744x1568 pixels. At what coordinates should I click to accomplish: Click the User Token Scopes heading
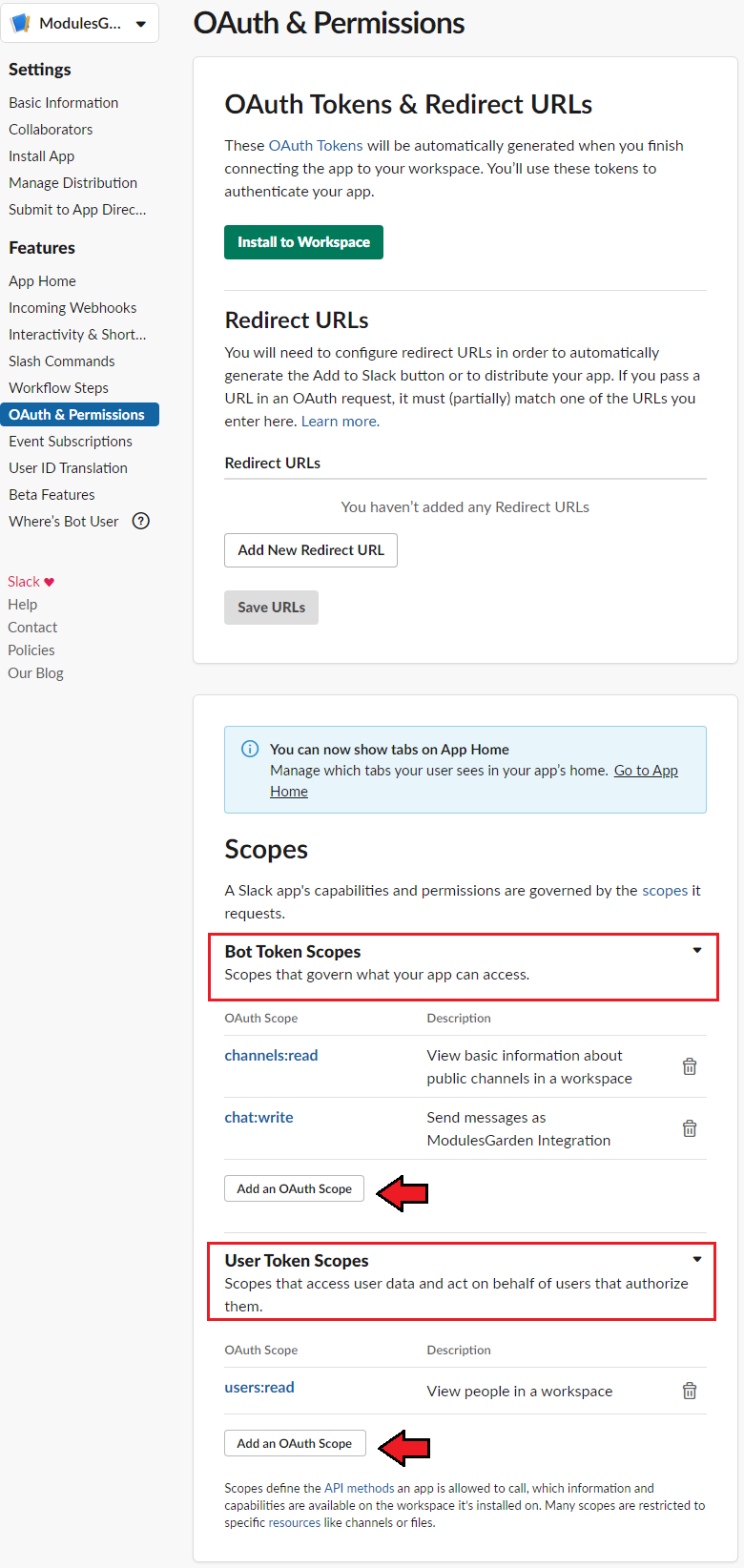[297, 1260]
